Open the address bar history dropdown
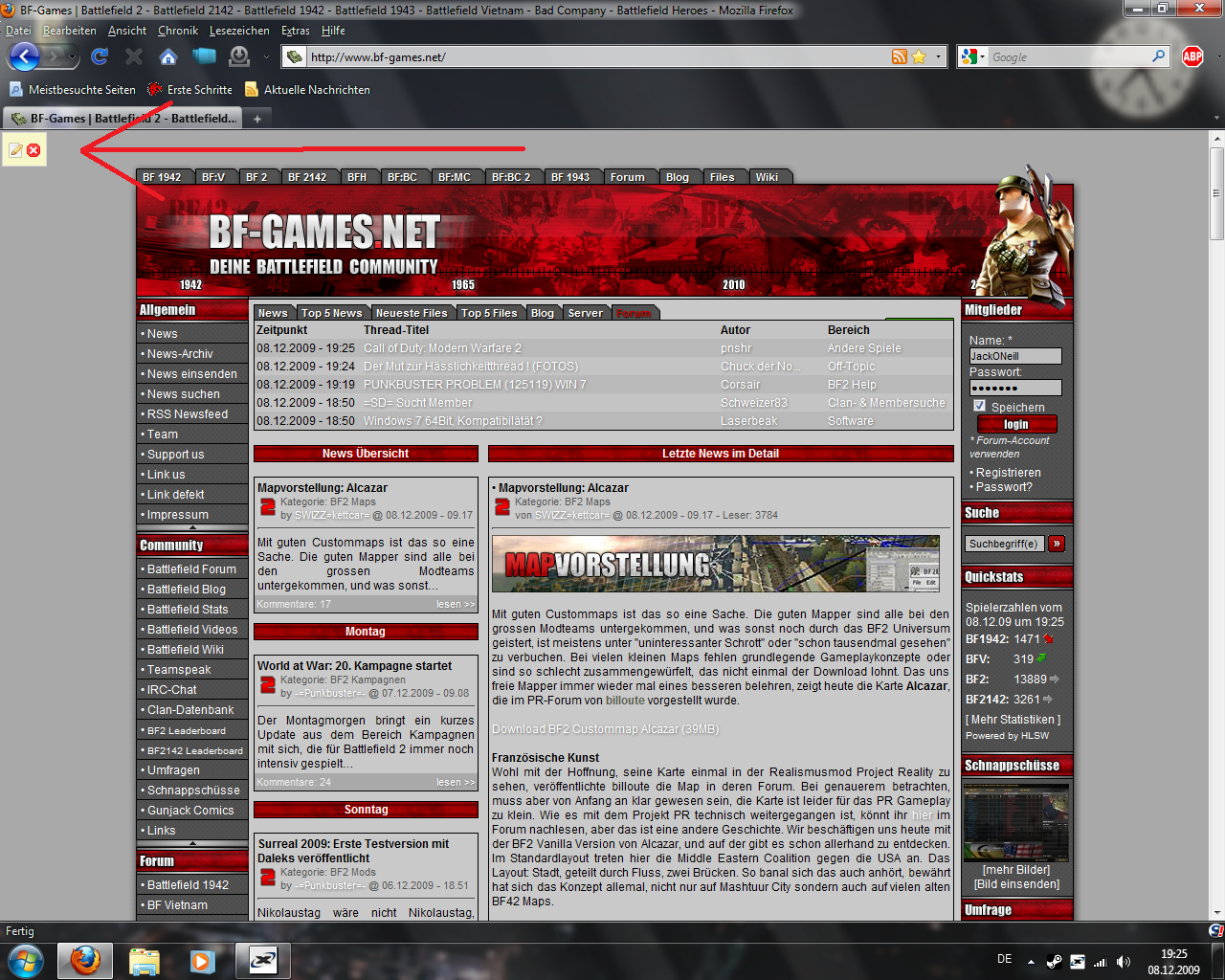The image size is (1225, 980). 938,57
